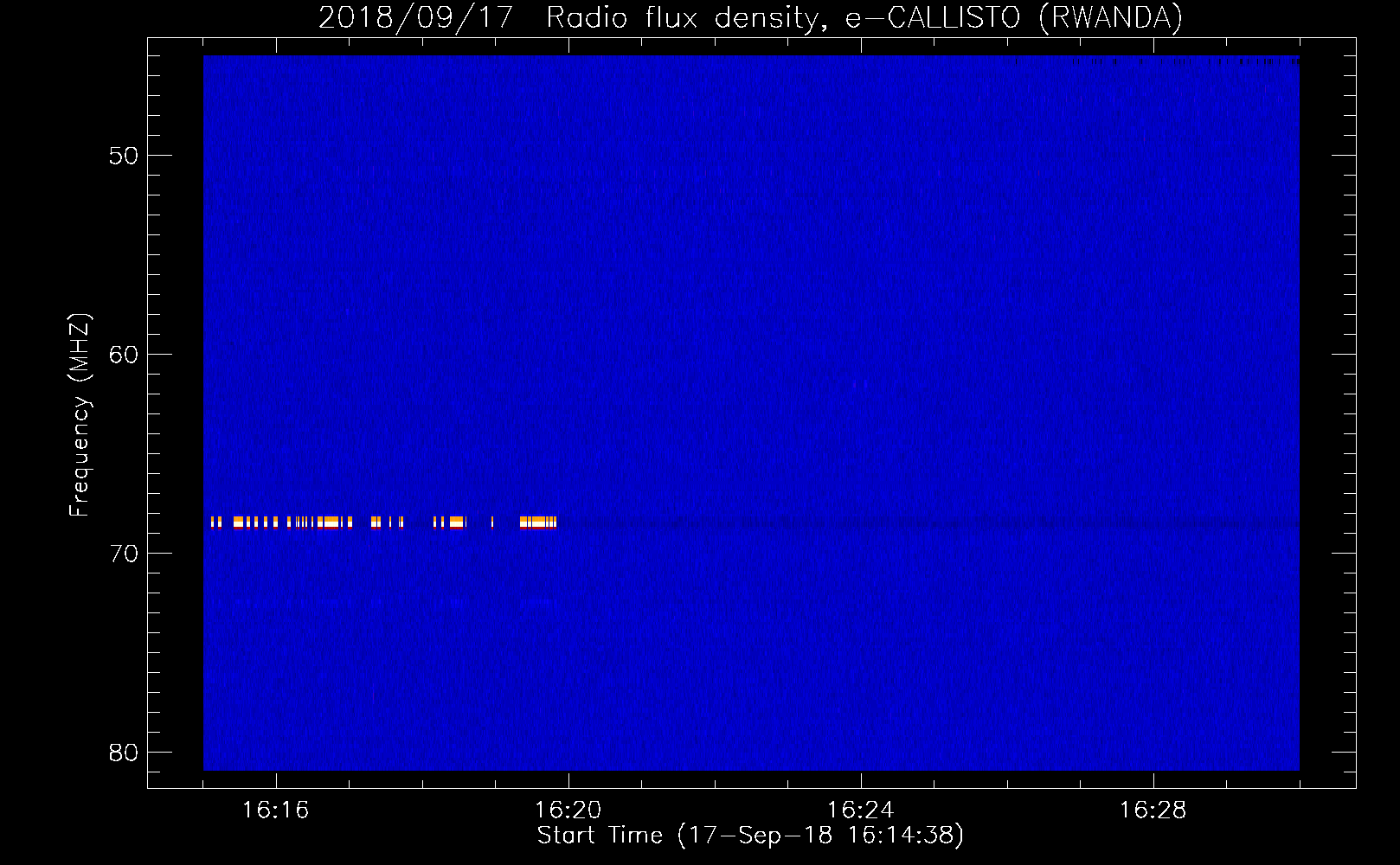The height and width of the screenshot is (865, 1400).
Task: Click the '60' frequency tick label
Action: [x=124, y=355]
